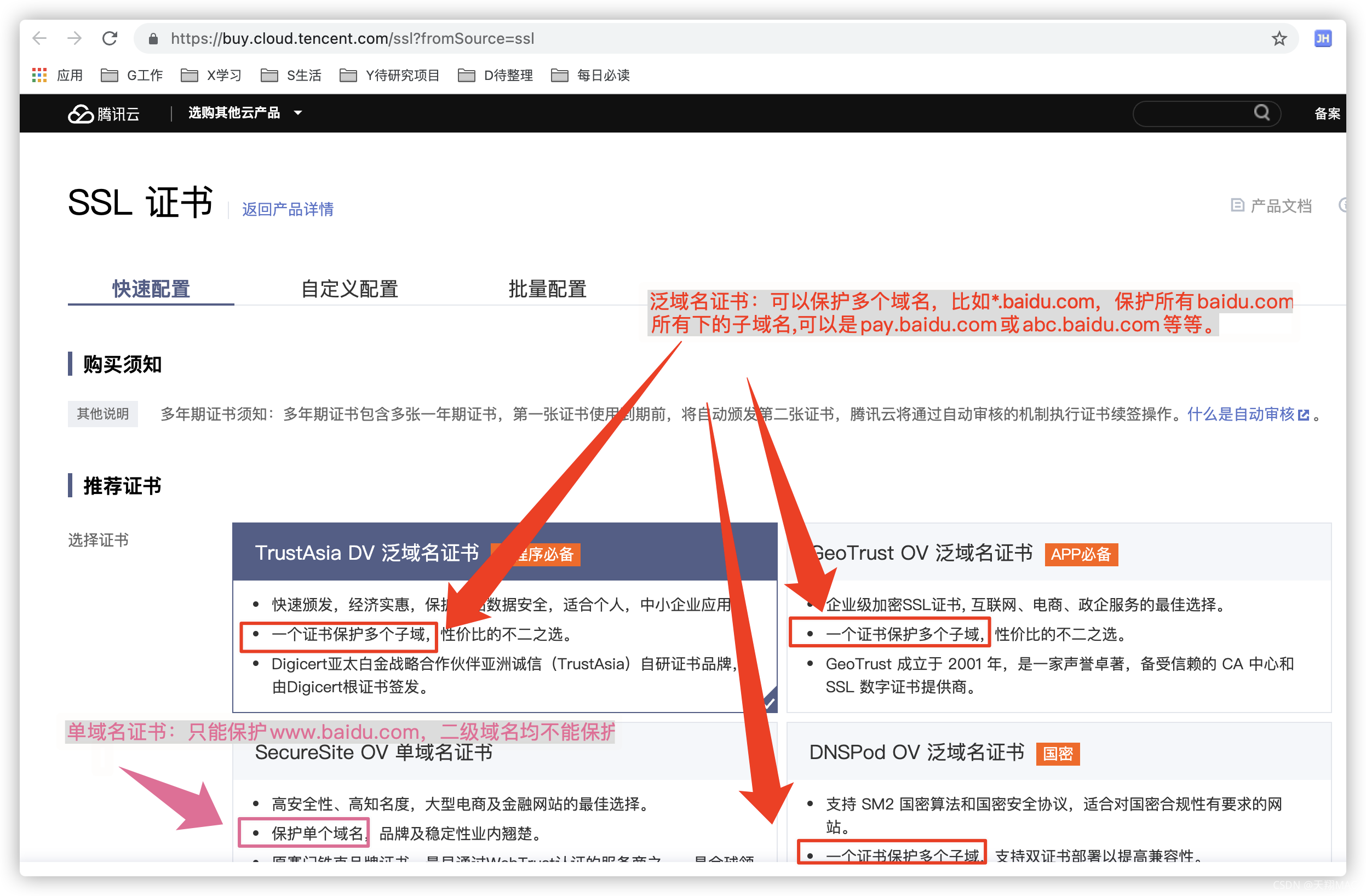Click the SSL 证书 page title
The width and height of the screenshot is (1366, 896).
(x=141, y=202)
